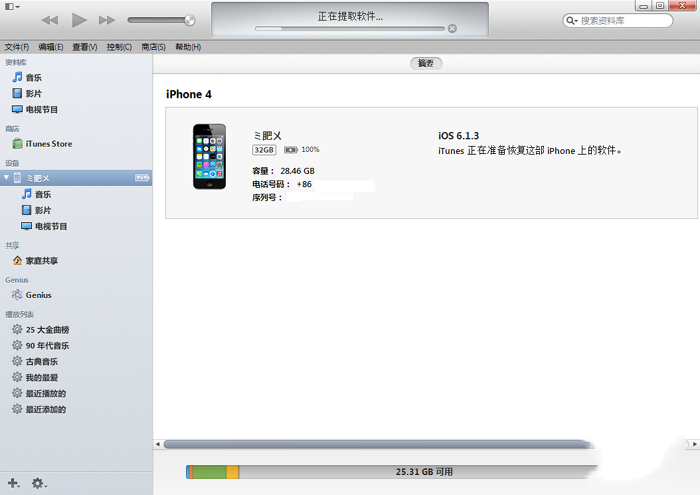
Task: Open the 编辑(E) menu
Action: click(51, 47)
